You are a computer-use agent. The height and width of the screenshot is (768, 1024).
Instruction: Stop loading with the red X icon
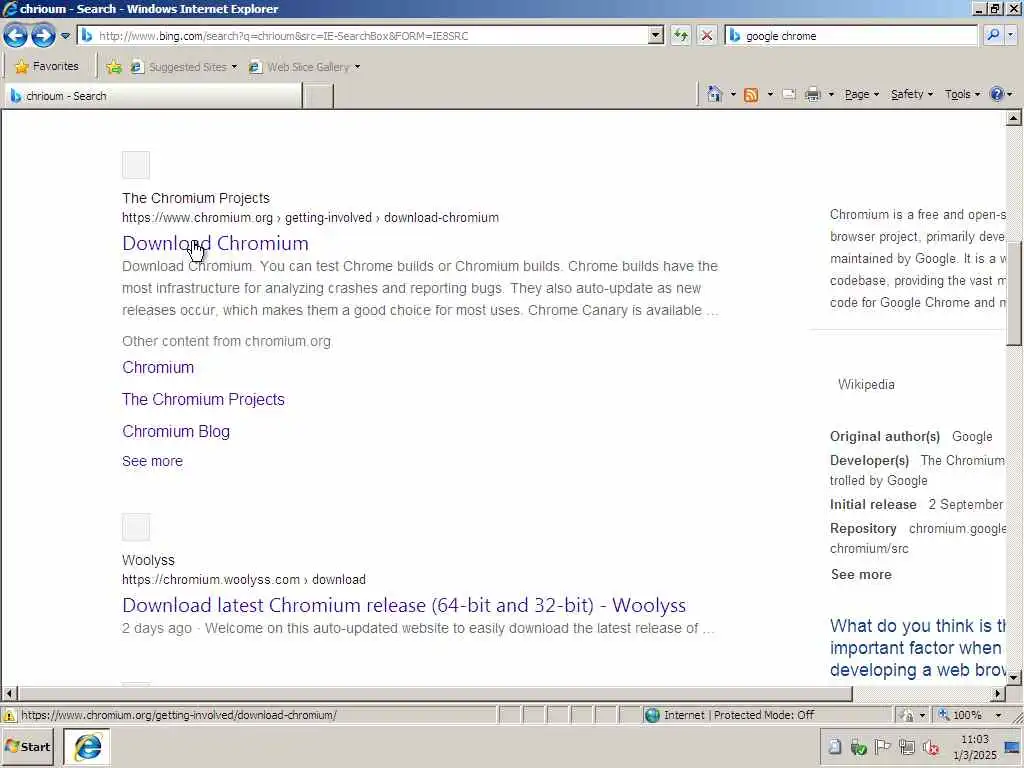[x=707, y=36]
